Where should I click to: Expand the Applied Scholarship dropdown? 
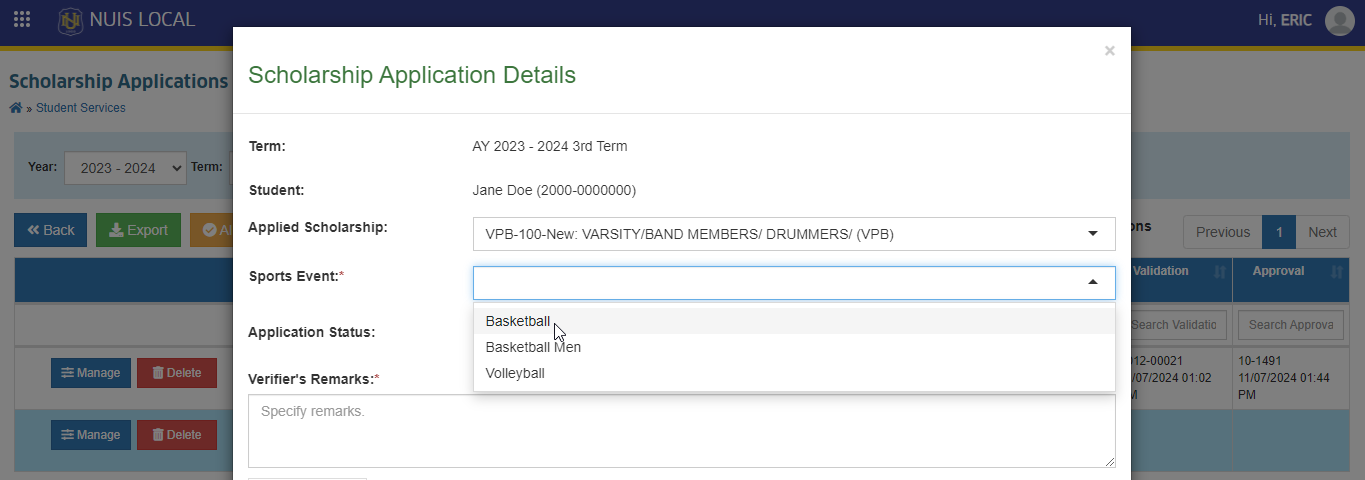click(794, 234)
